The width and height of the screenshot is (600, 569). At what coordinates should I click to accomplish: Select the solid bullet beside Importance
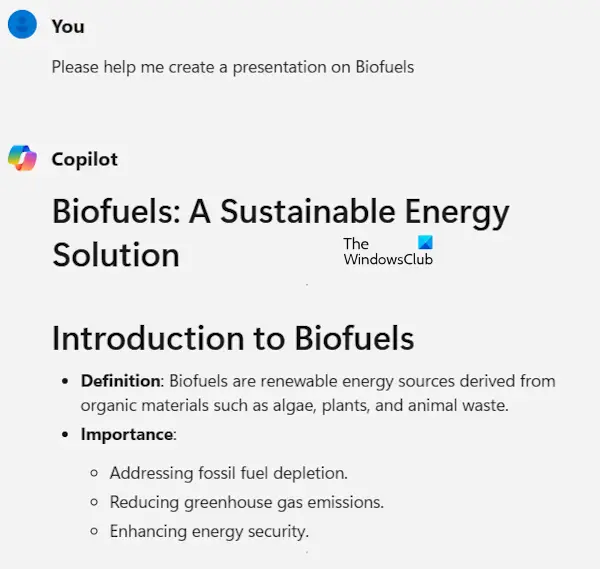65,435
